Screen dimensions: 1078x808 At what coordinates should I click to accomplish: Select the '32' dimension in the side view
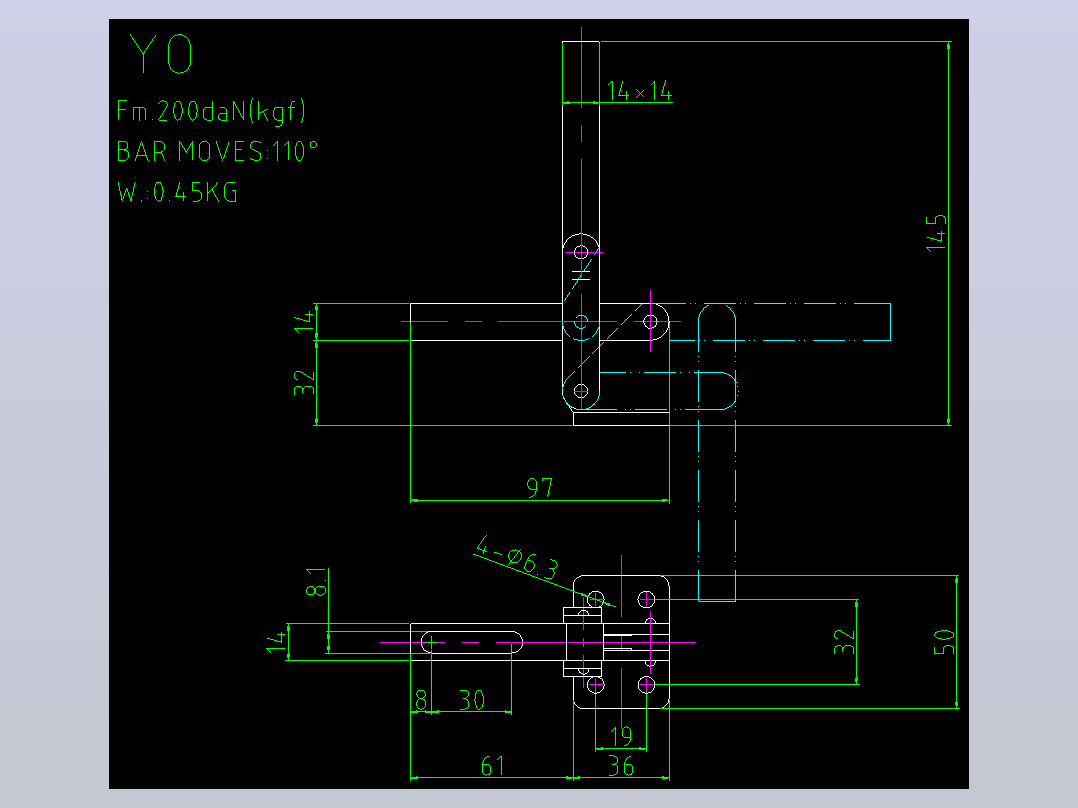point(304,382)
